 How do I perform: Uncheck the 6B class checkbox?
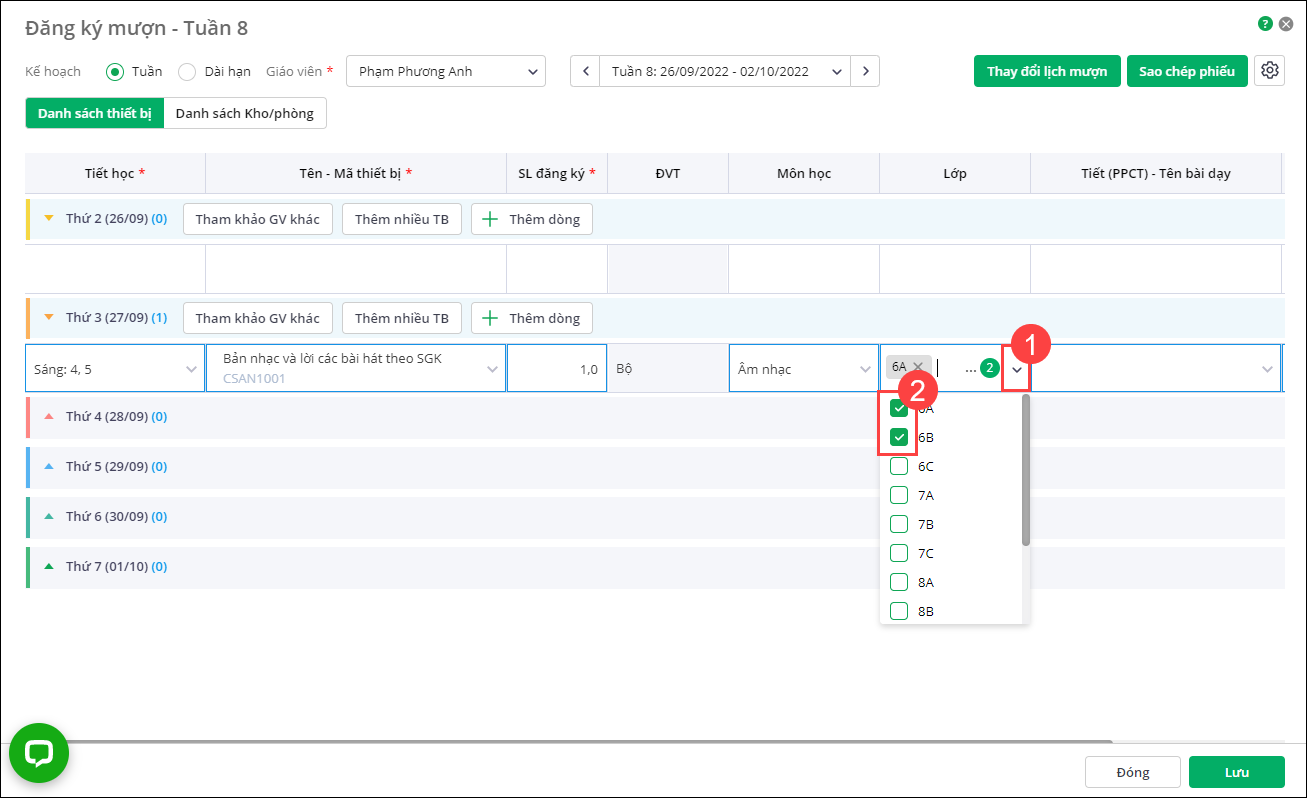[x=899, y=437]
